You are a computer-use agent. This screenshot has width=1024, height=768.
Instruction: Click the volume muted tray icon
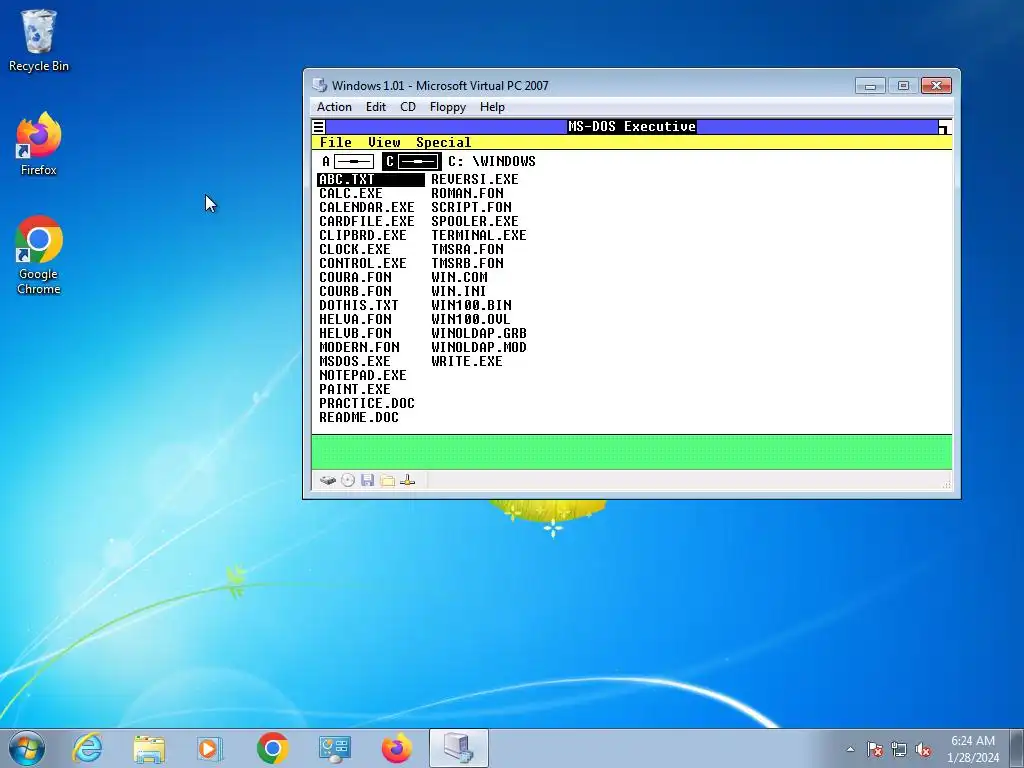[x=923, y=750]
